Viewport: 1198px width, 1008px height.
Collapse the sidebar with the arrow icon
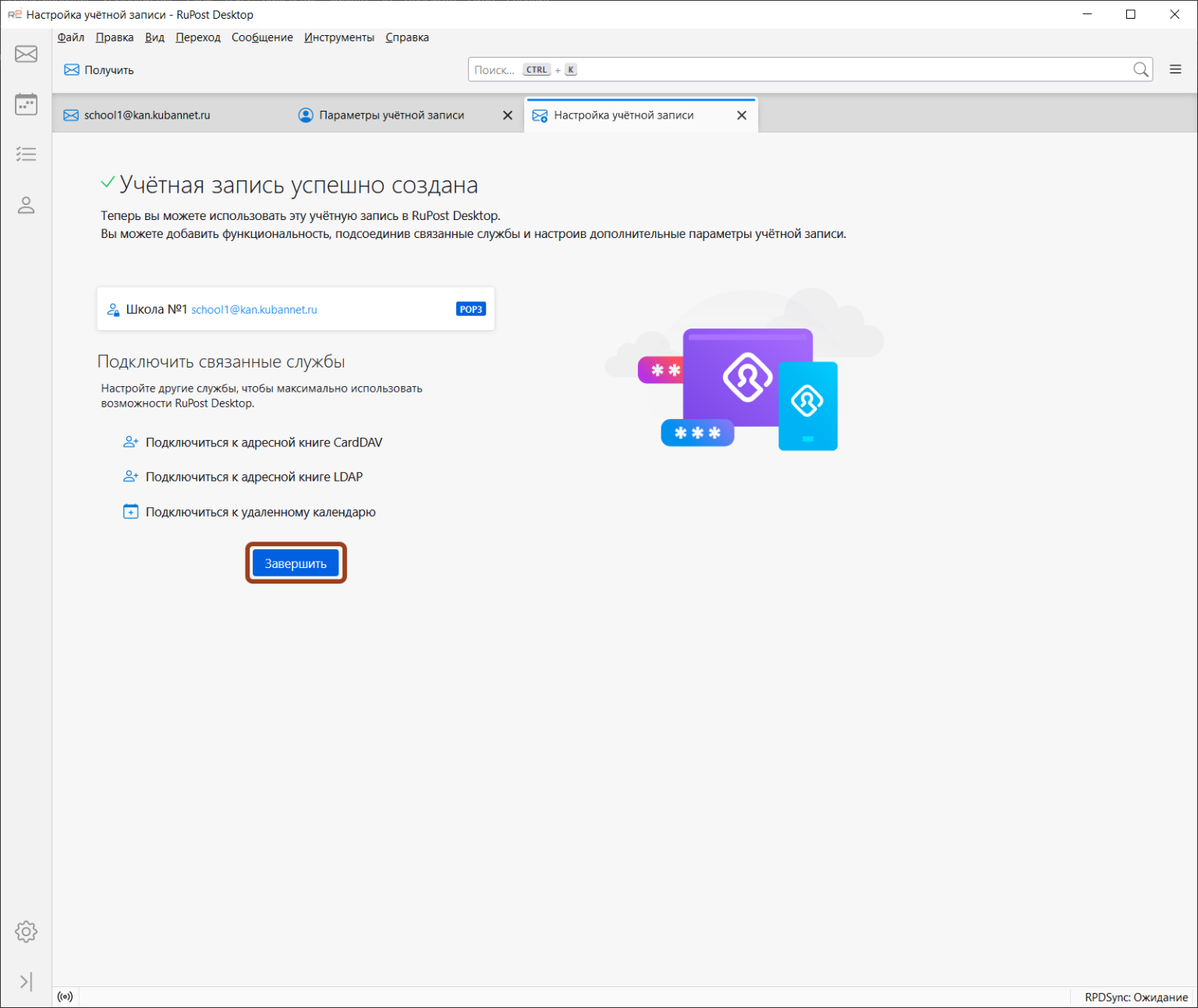26,981
